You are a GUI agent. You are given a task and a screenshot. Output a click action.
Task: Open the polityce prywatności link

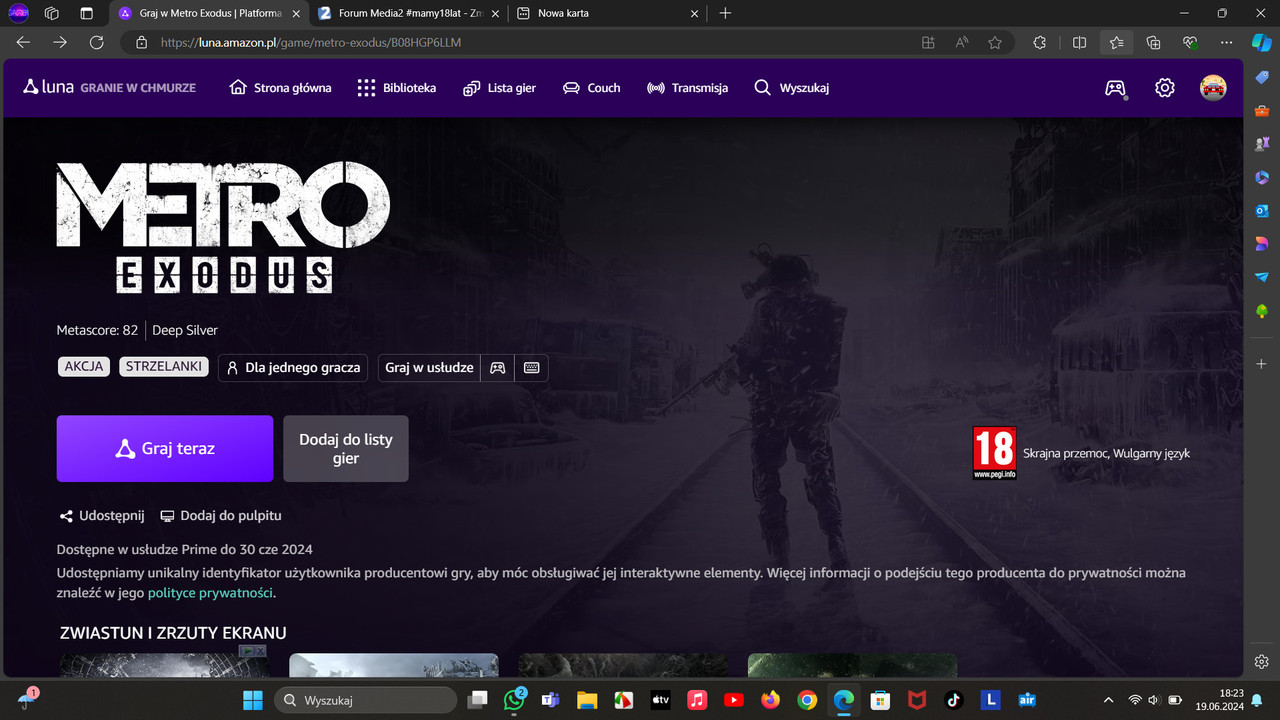[210, 593]
